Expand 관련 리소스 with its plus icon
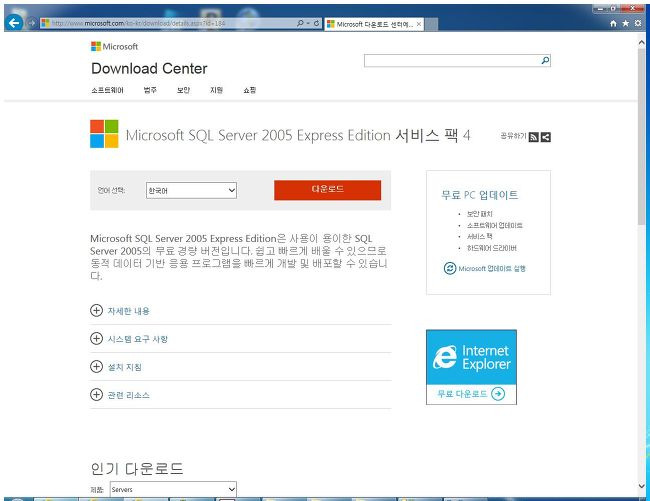The image size is (650, 501). click(x=96, y=395)
